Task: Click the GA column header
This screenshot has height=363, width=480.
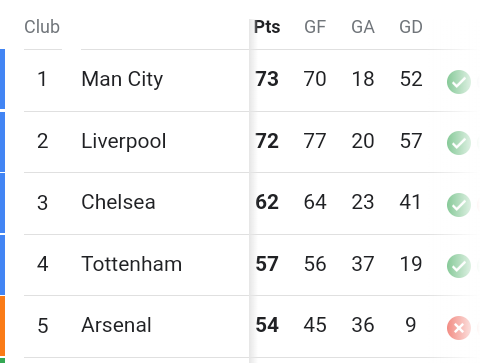Action: tap(363, 27)
